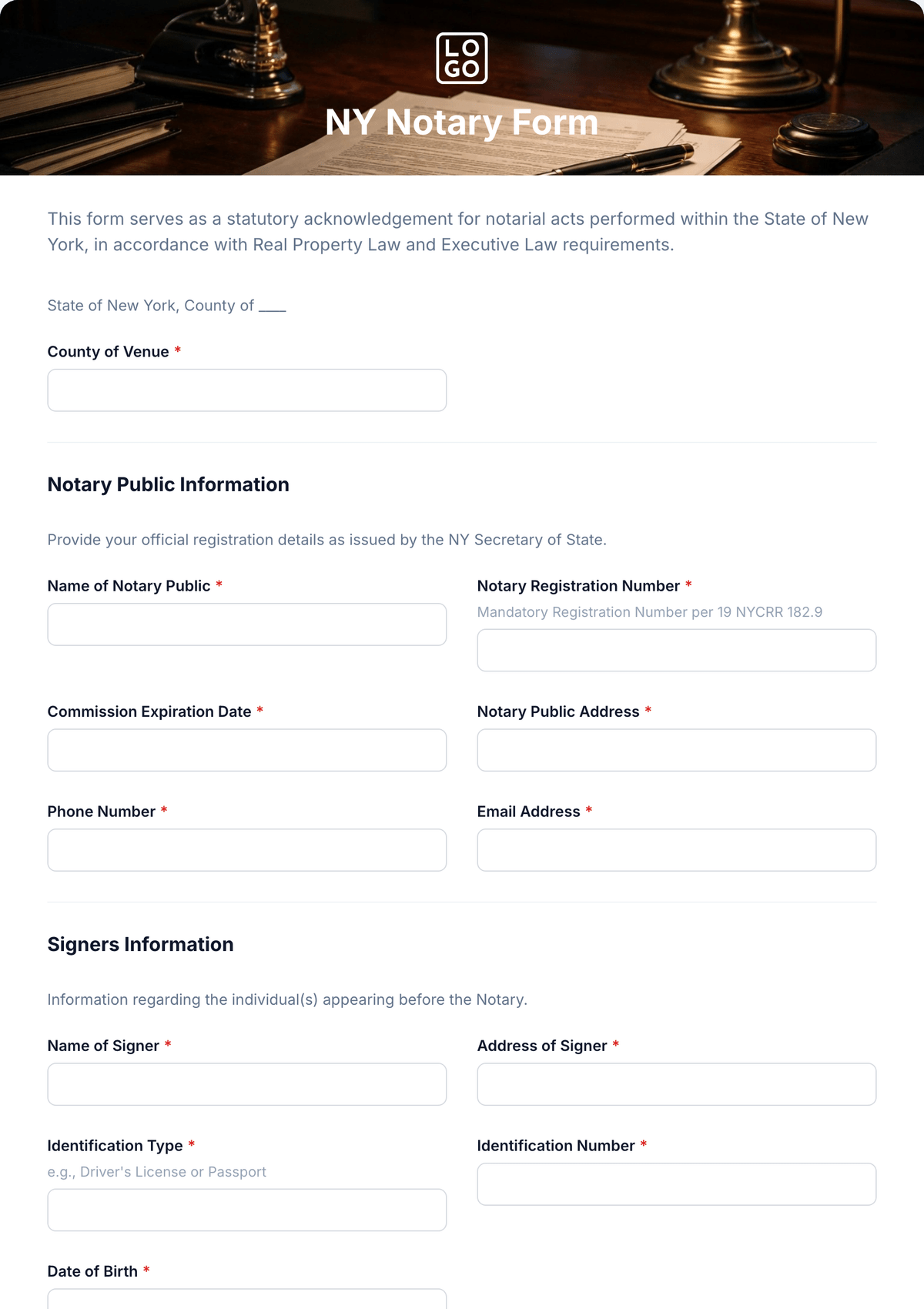Screen dimensions: 924x1309
Task: Click the Notary Registration Number input box
Action: (677, 651)
